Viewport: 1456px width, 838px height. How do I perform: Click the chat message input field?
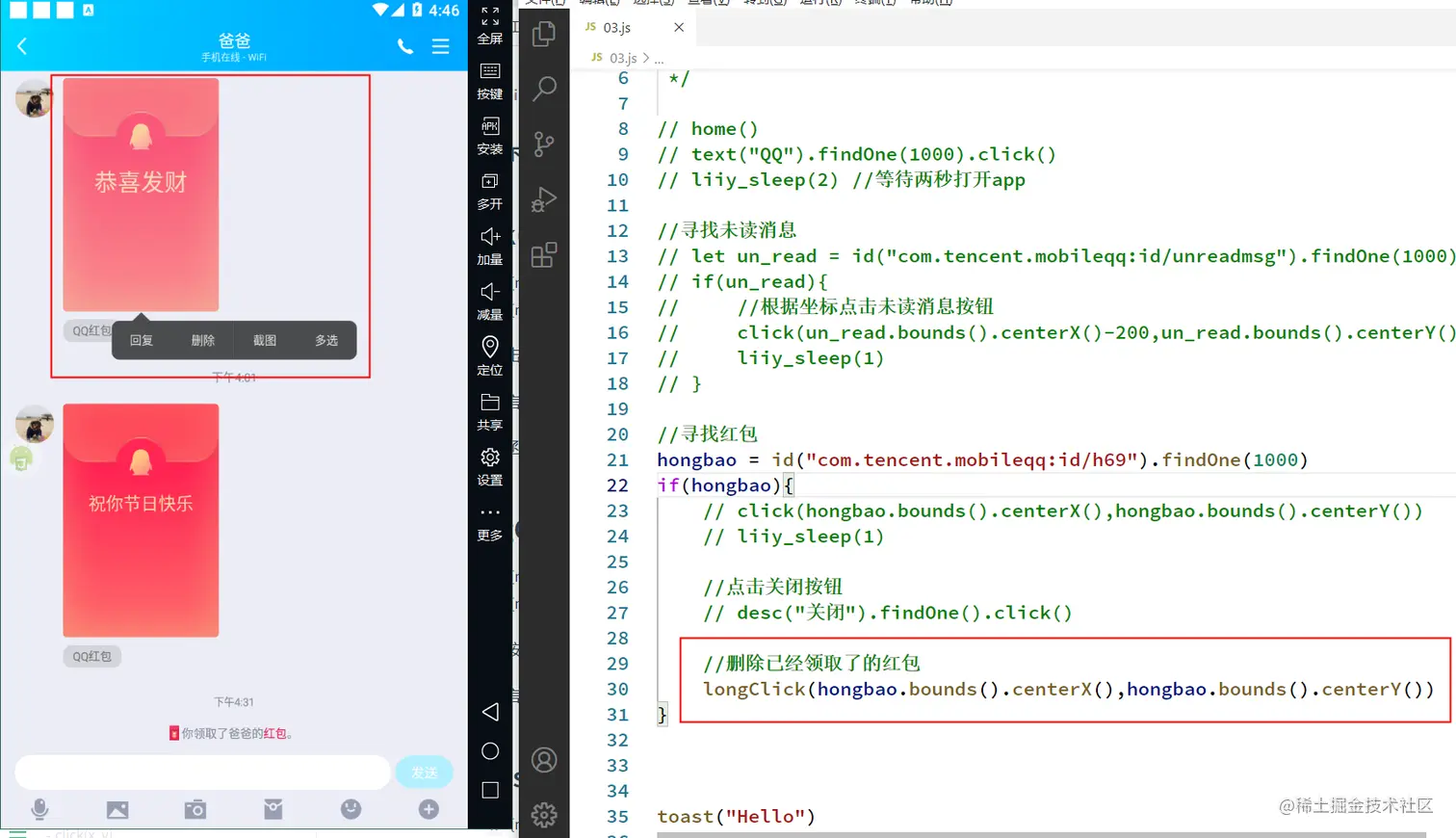(202, 773)
